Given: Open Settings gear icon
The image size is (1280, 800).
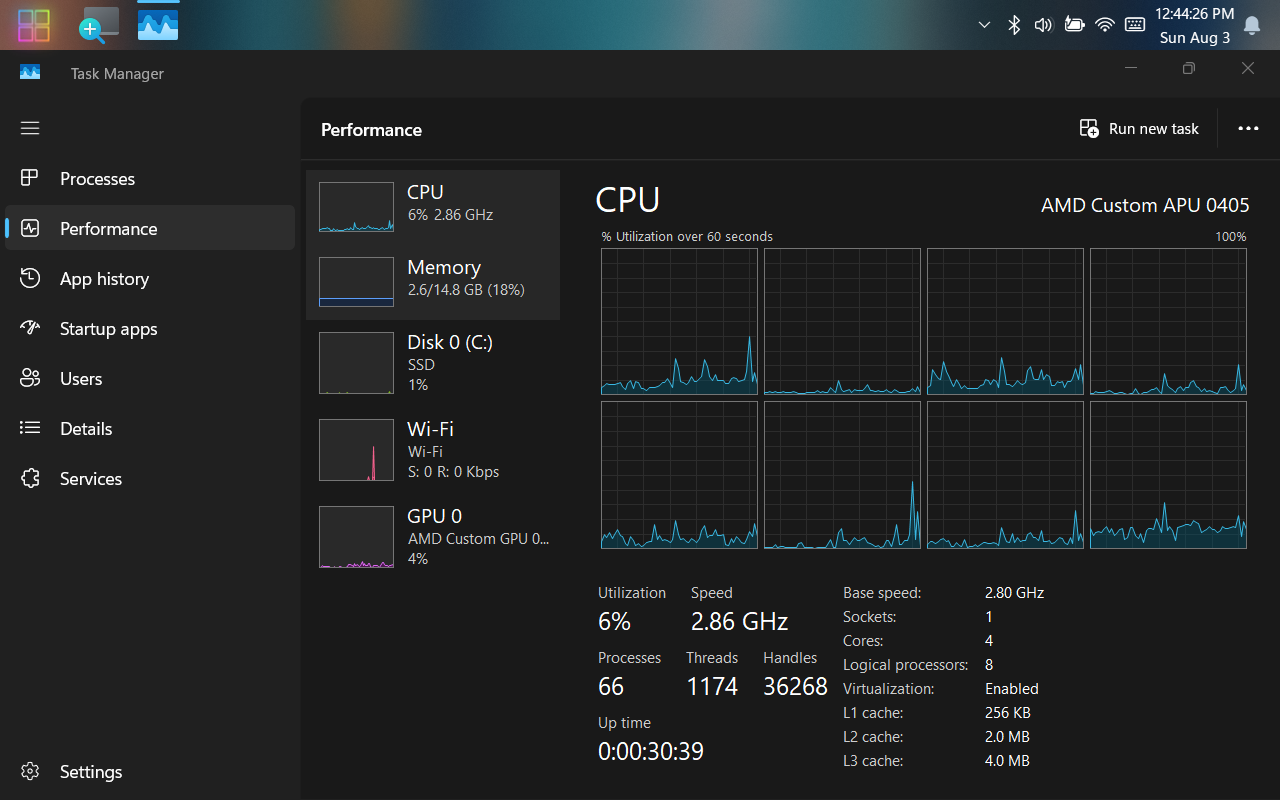Looking at the screenshot, I should (x=30, y=772).
